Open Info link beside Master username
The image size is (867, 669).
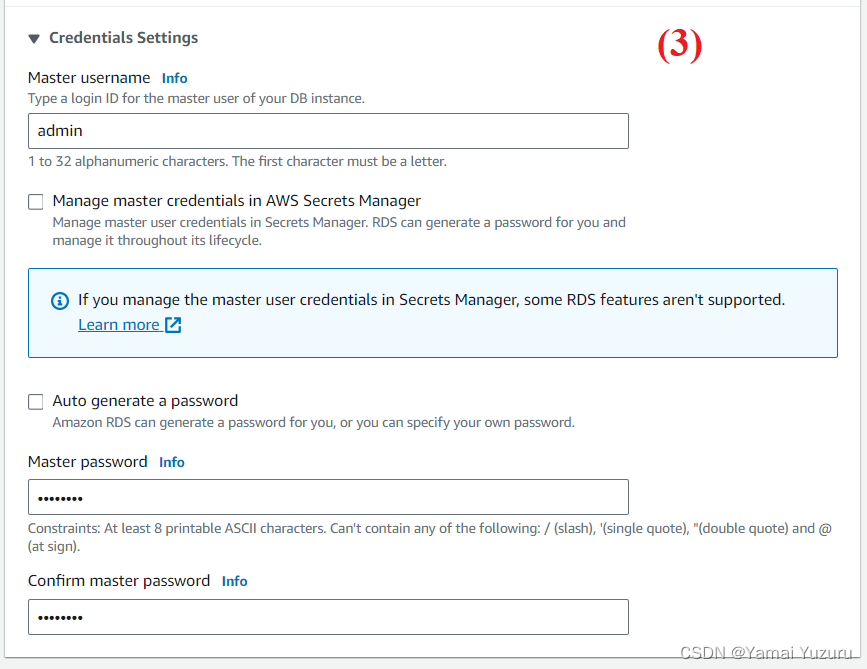(x=174, y=78)
